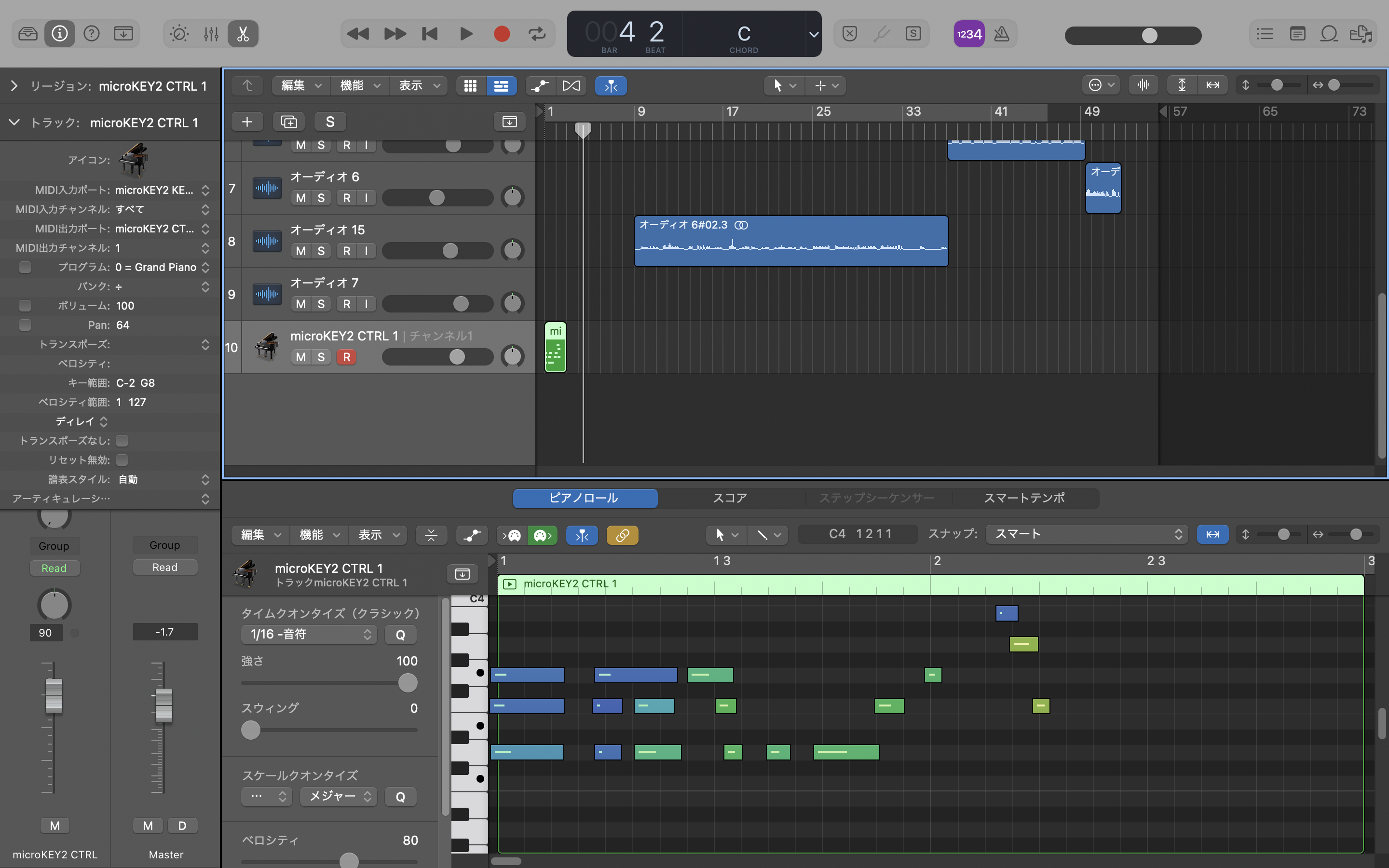Enable the Program checkbox in the inspector
This screenshot has width=1389, height=868.
coord(25,267)
